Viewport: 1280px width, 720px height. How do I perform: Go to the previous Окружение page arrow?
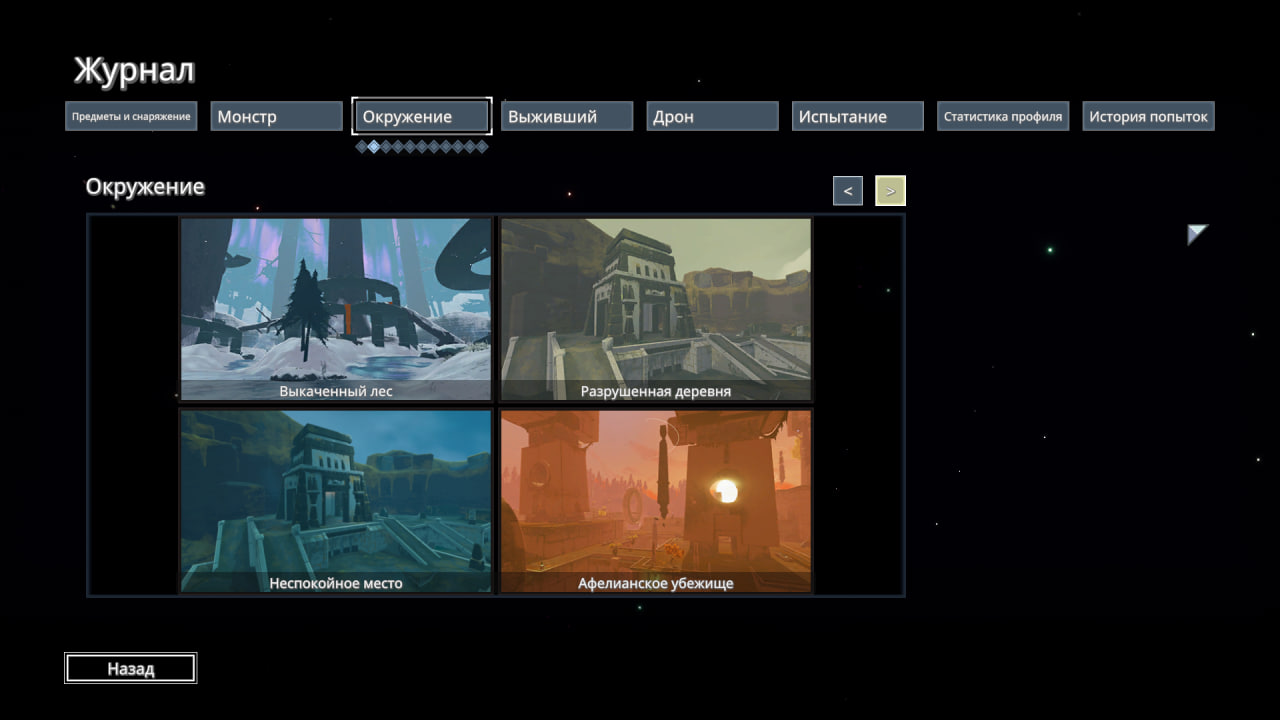click(848, 191)
